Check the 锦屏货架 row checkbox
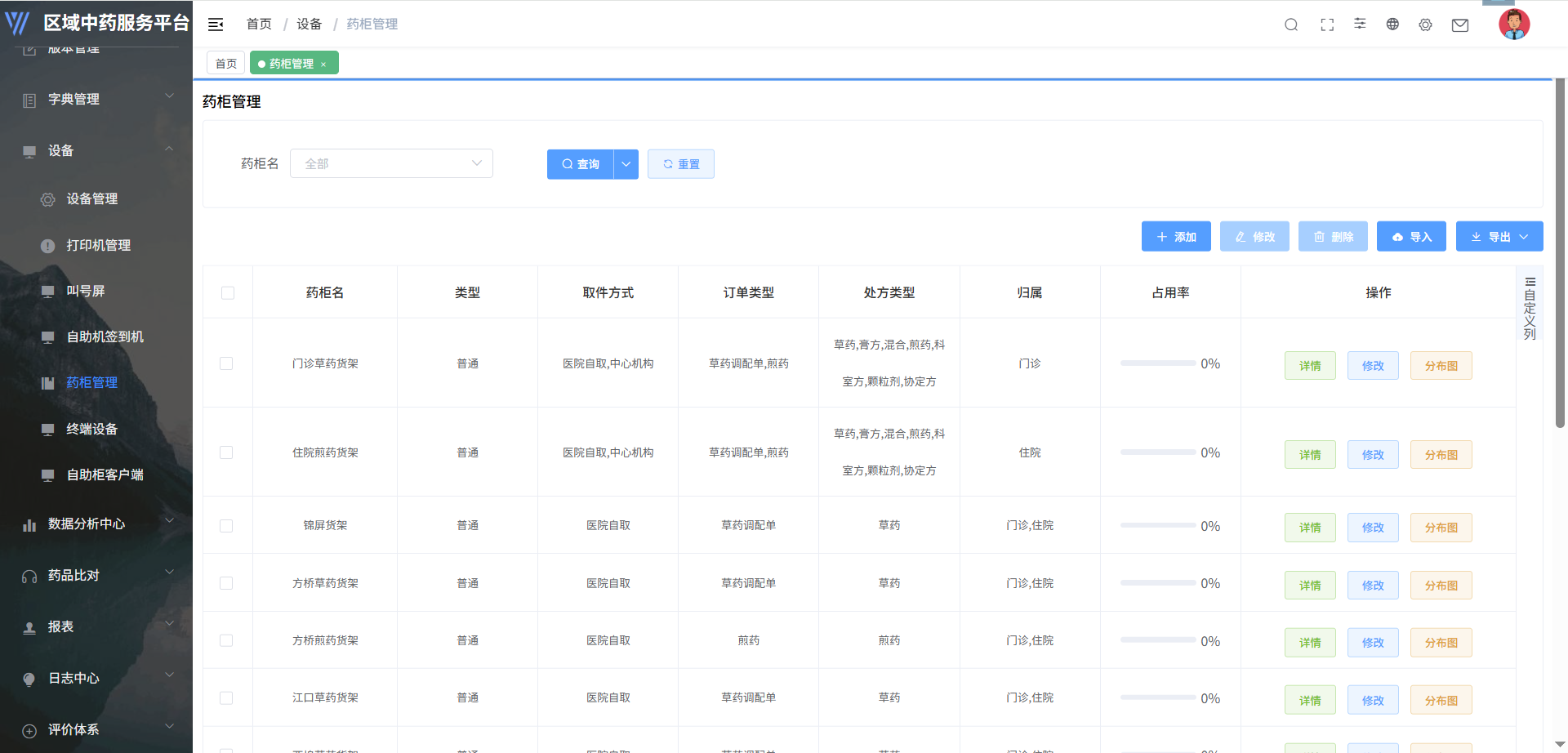 click(x=226, y=526)
